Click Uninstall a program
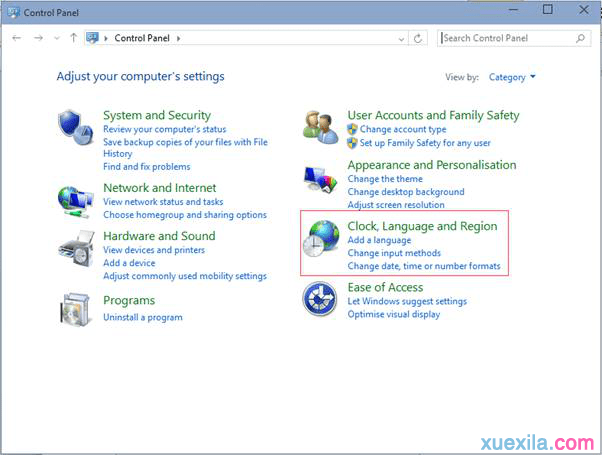 [143, 317]
